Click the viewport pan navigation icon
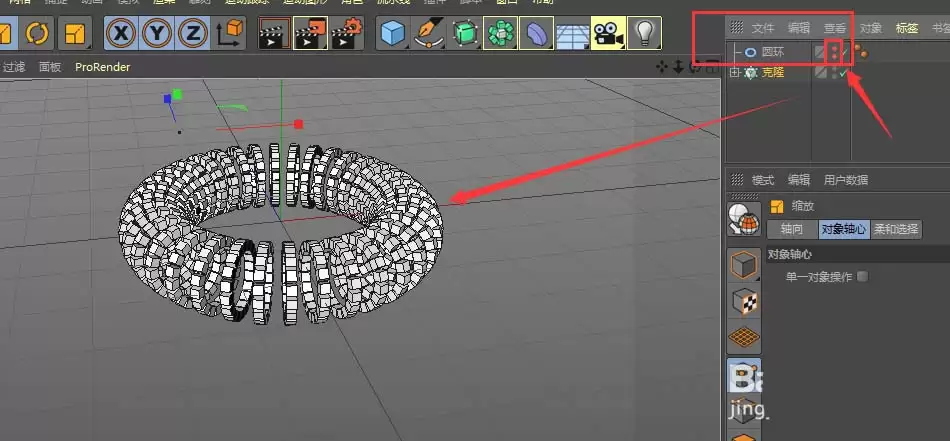Viewport: 950px width, 441px height. [x=663, y=67]
